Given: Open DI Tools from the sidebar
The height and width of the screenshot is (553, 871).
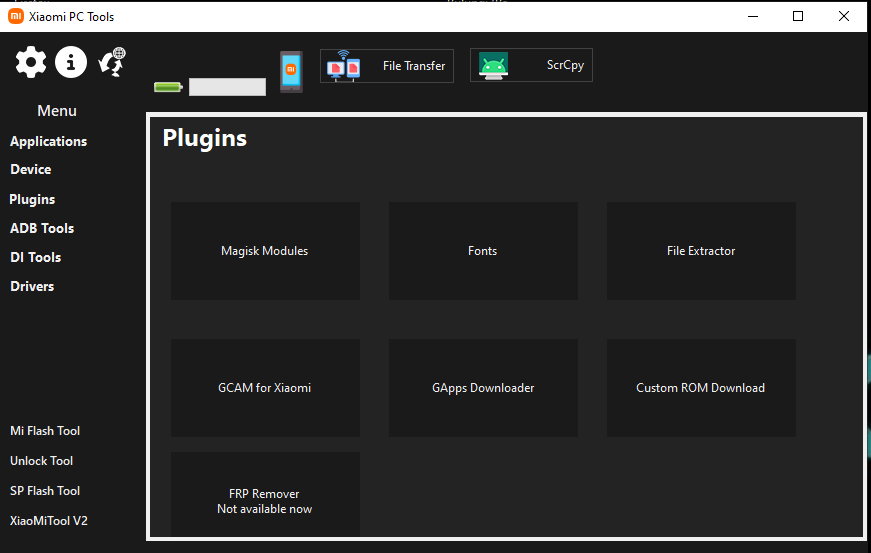Looking at the screenshot, I should click(x=36, y=257).
